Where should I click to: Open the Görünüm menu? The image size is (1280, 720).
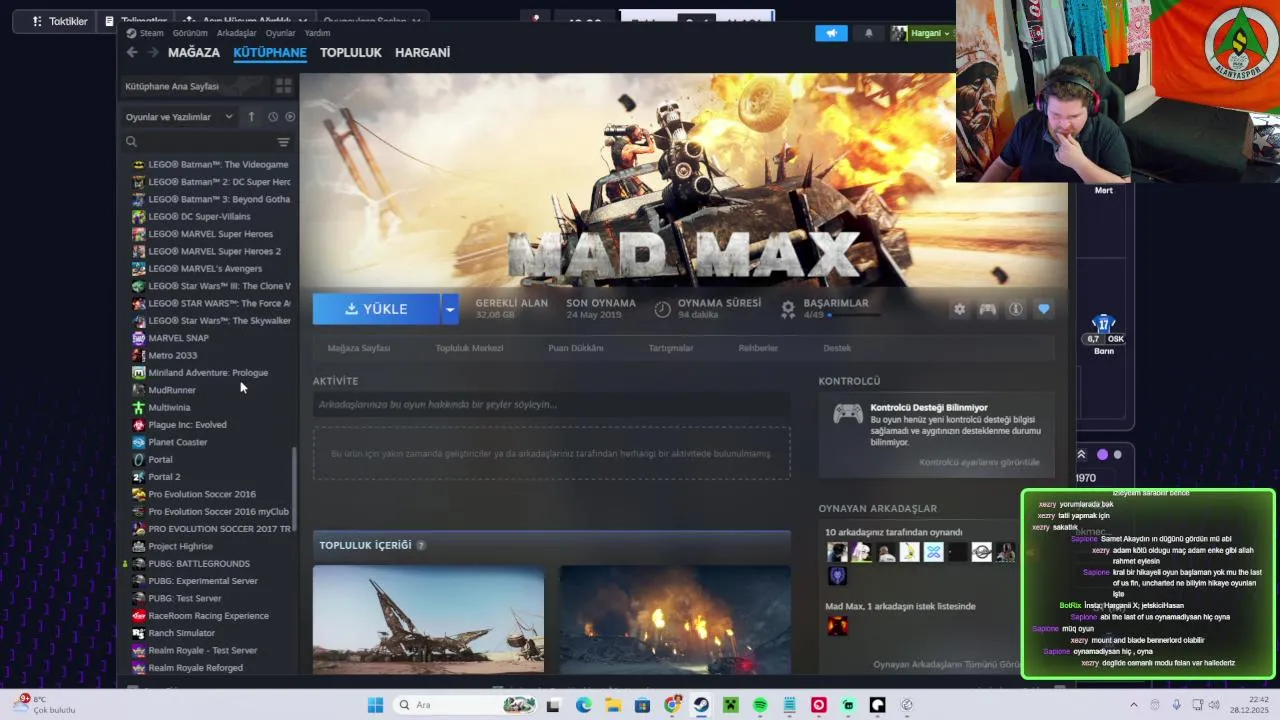point(190,33)
